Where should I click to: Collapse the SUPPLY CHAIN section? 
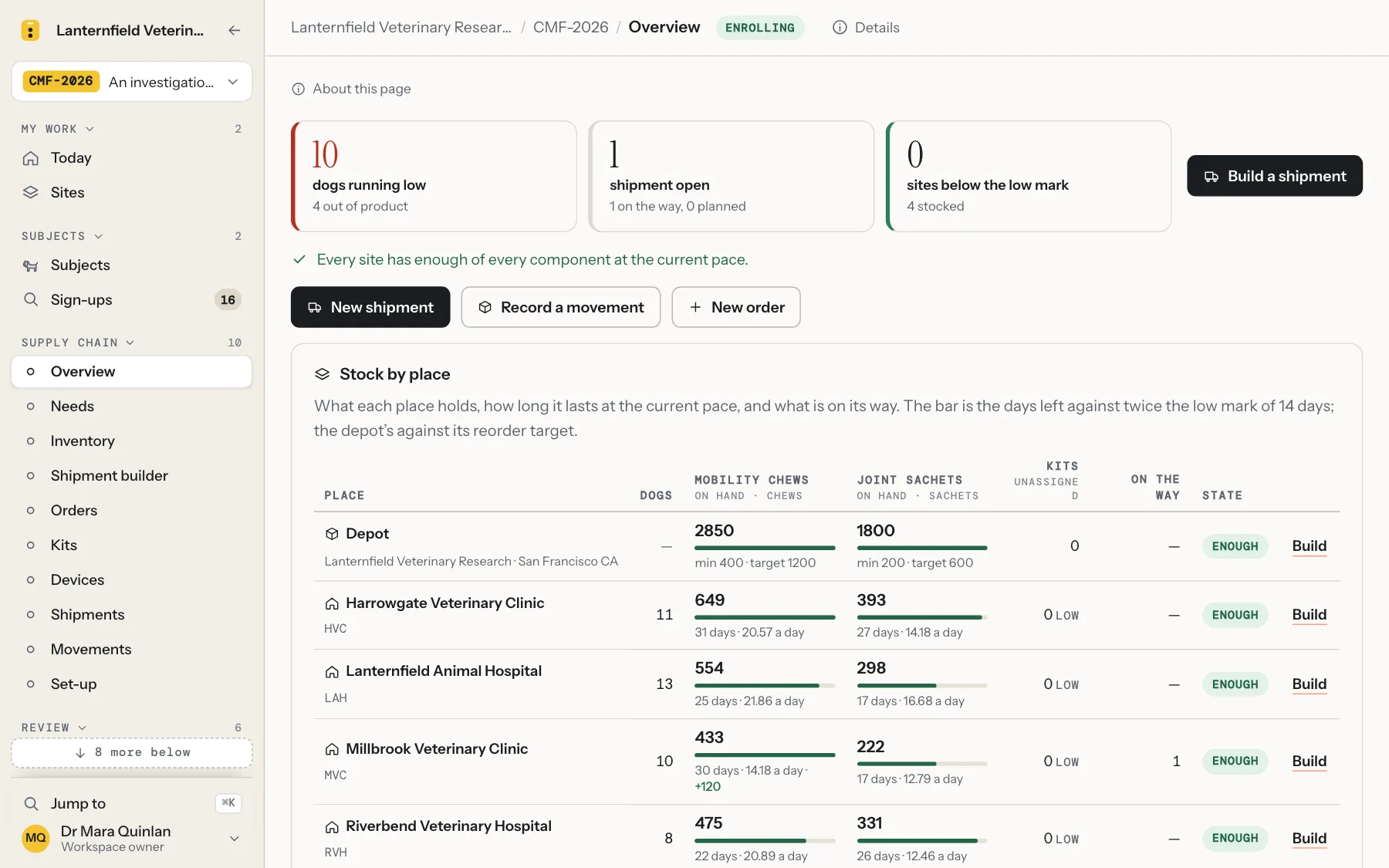click(x=78, y=343)
